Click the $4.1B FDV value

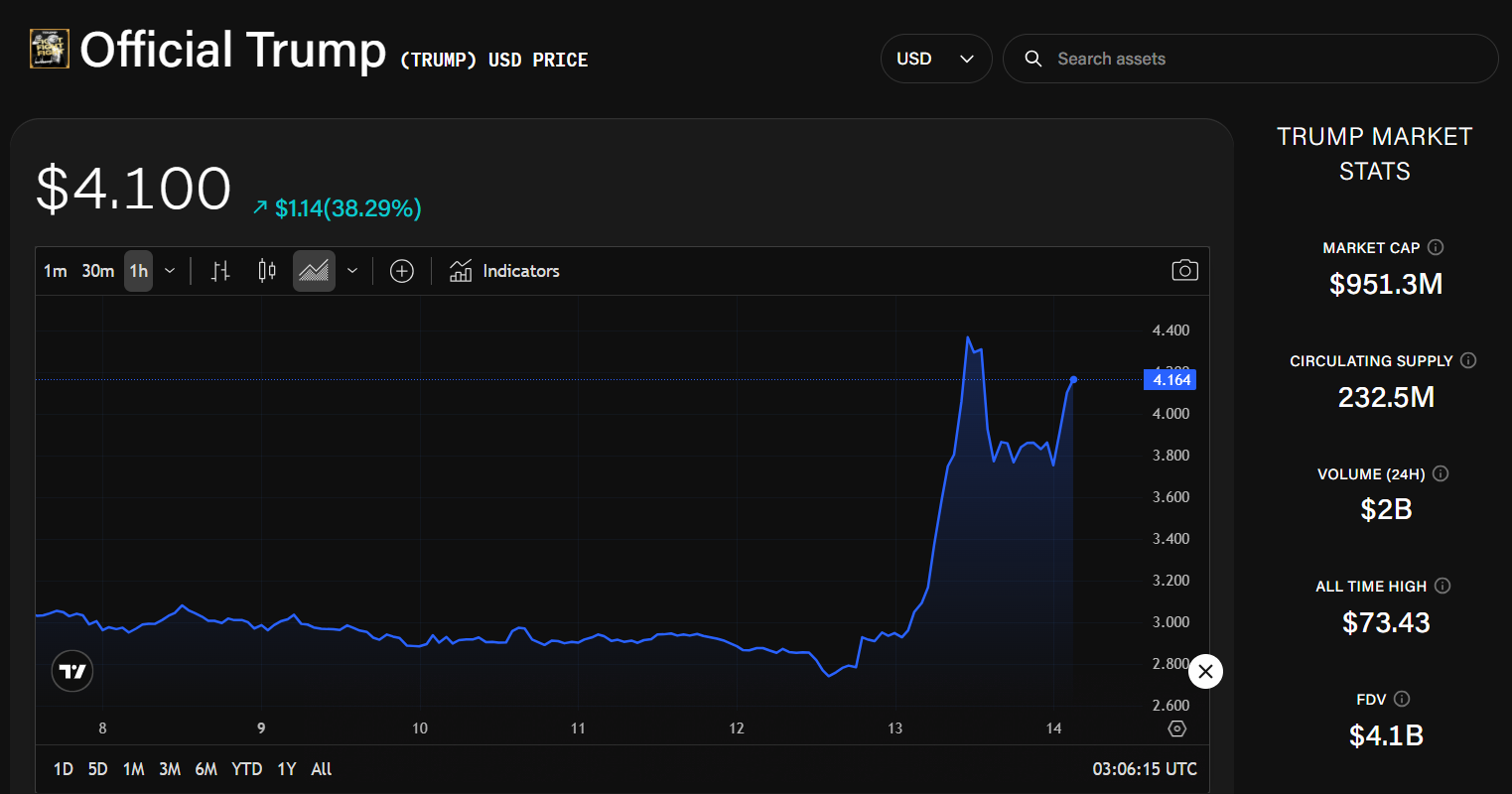click(x=1386, y=736)
